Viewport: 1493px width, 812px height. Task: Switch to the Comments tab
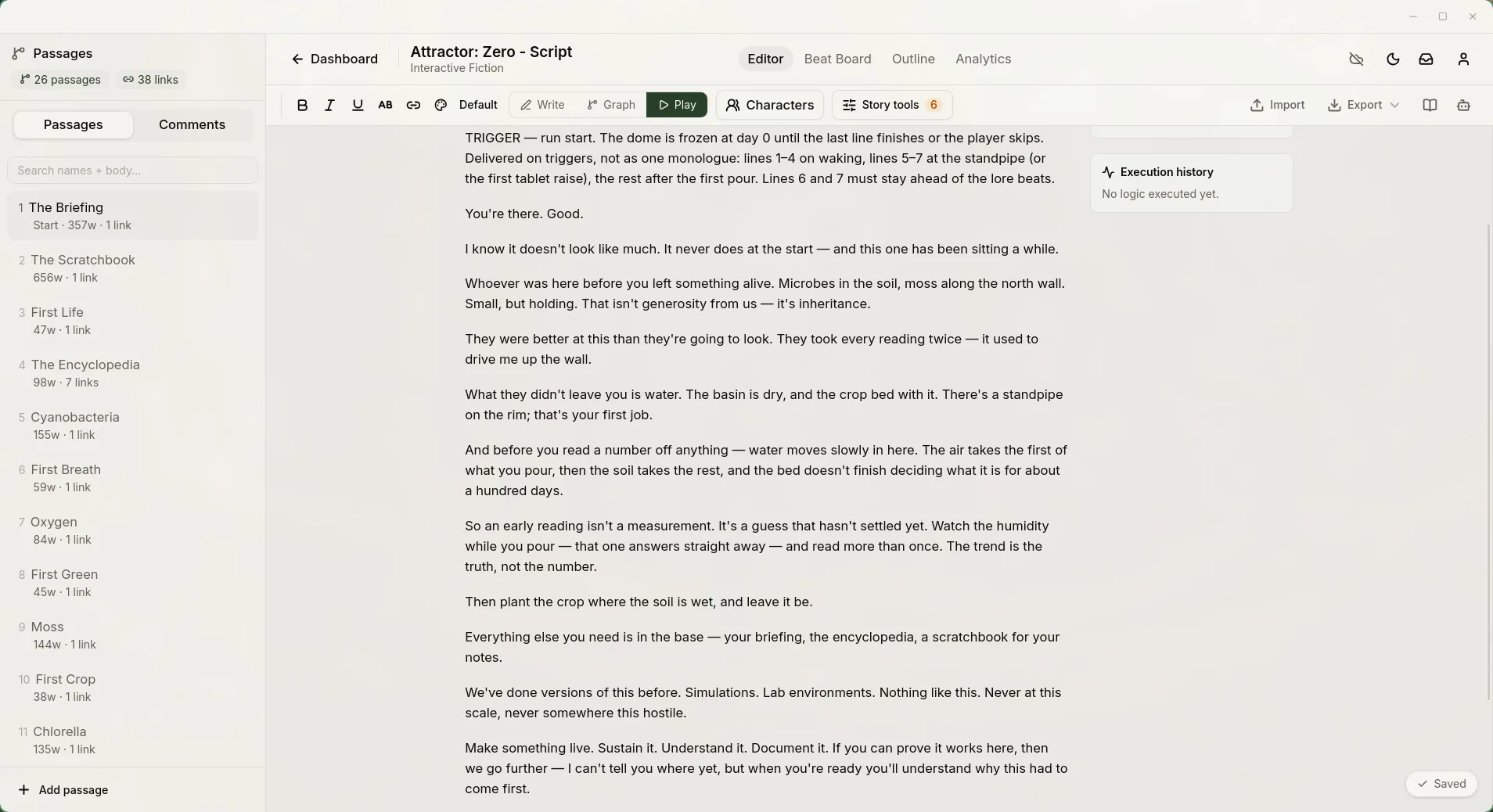[192, 125]
